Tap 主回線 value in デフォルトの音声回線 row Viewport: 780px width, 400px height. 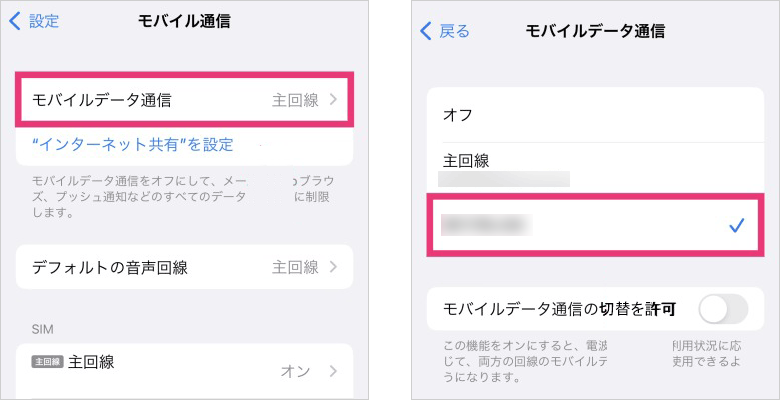(x=295, y=267)
